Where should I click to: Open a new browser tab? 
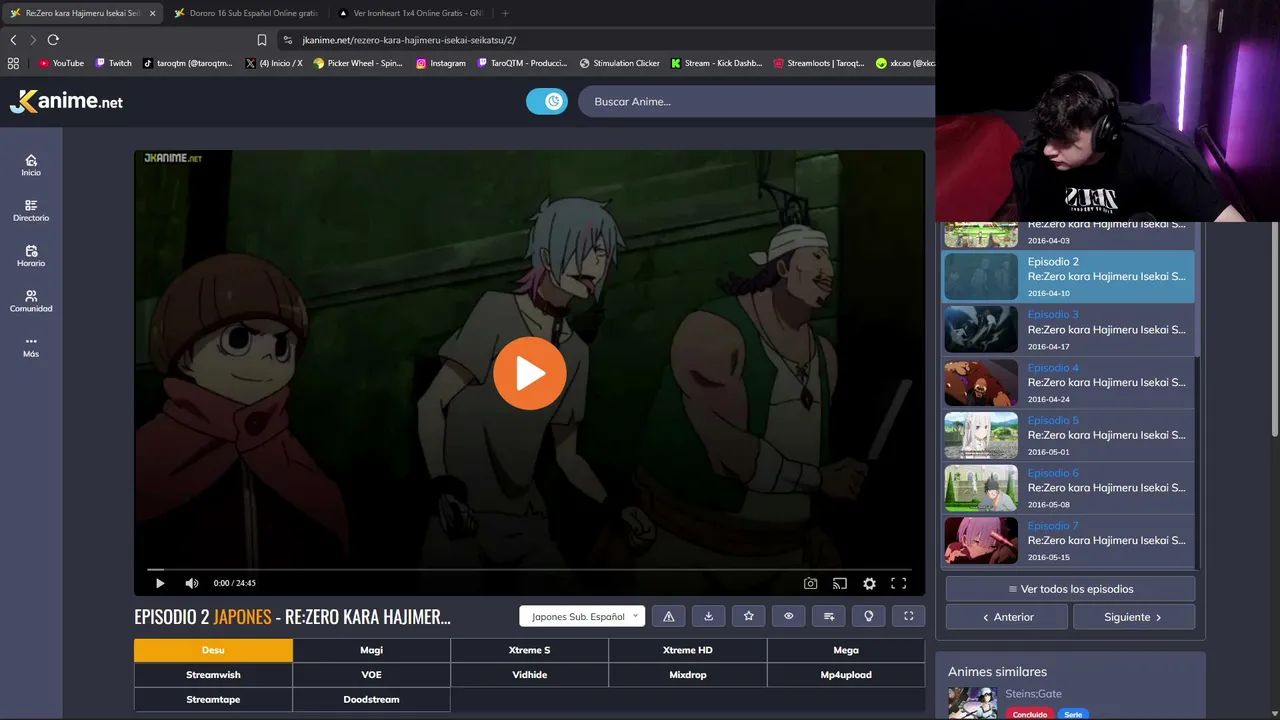coord(505,13)
